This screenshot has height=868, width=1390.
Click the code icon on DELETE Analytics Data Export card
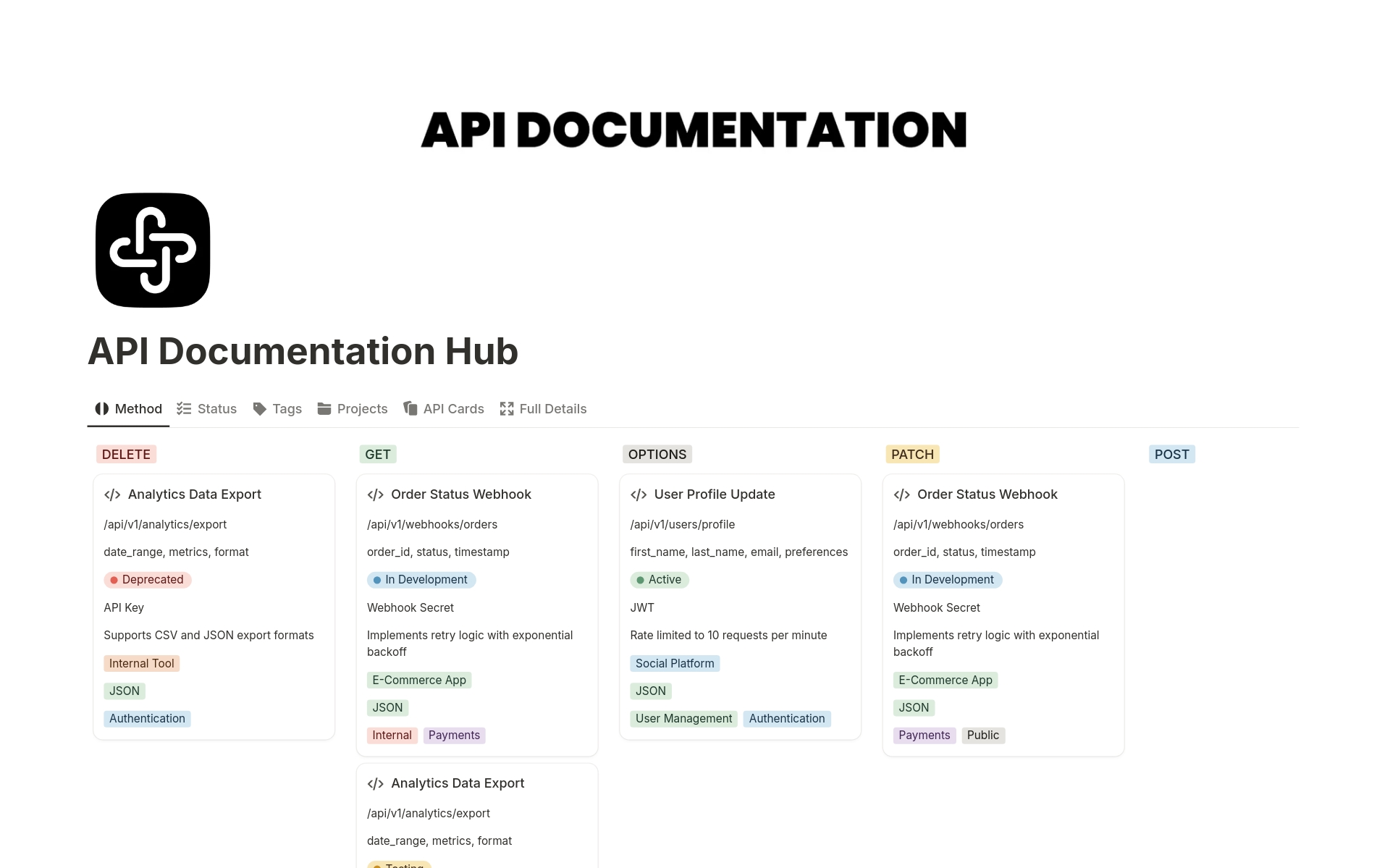112,494
